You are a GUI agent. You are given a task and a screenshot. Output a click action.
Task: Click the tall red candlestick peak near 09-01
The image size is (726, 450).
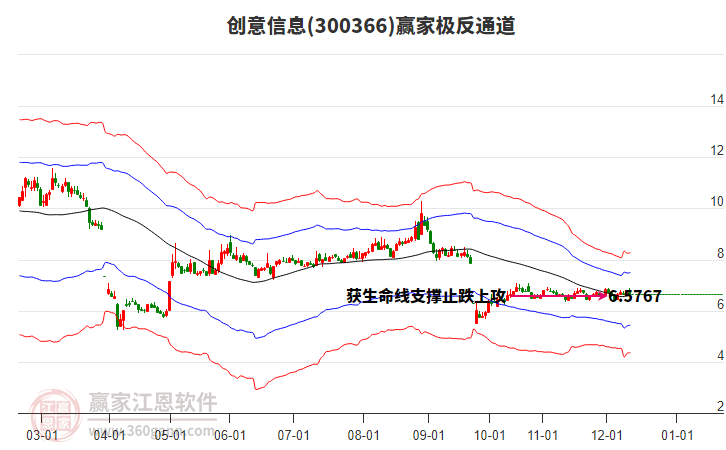tap(421, 220)
